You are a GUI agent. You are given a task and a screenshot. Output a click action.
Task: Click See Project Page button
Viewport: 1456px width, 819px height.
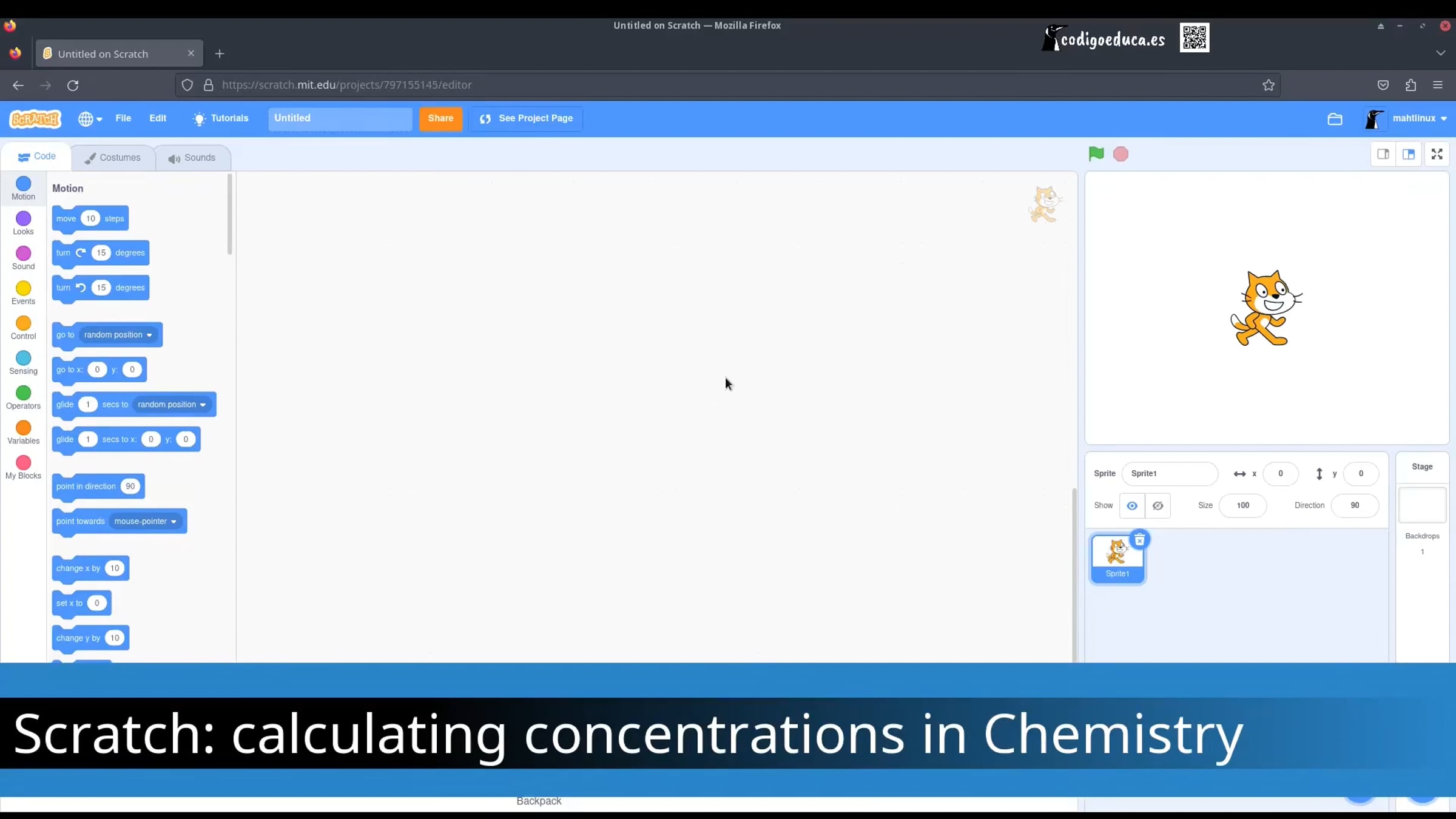click(x=526, y=118)
